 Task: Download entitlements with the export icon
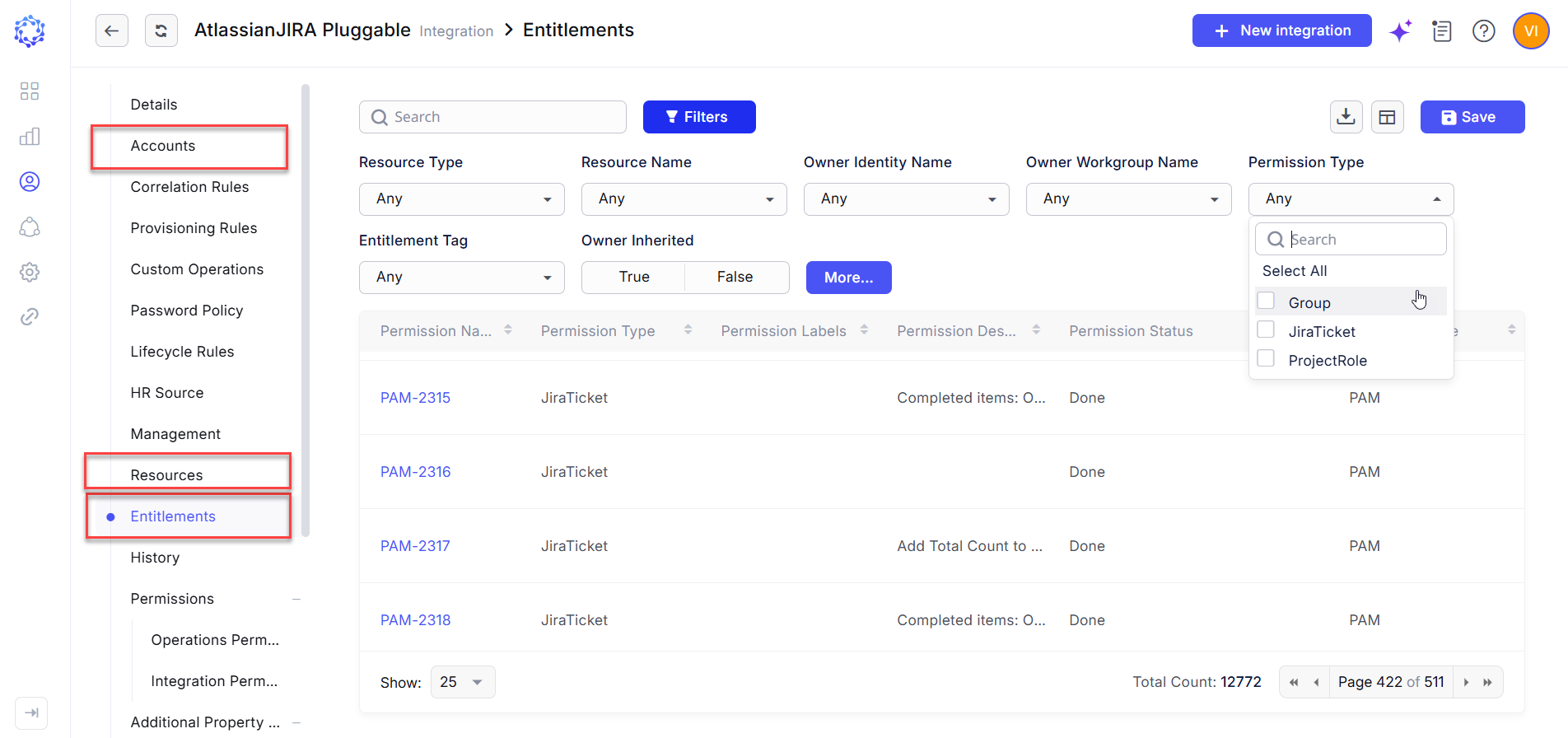1346,117
